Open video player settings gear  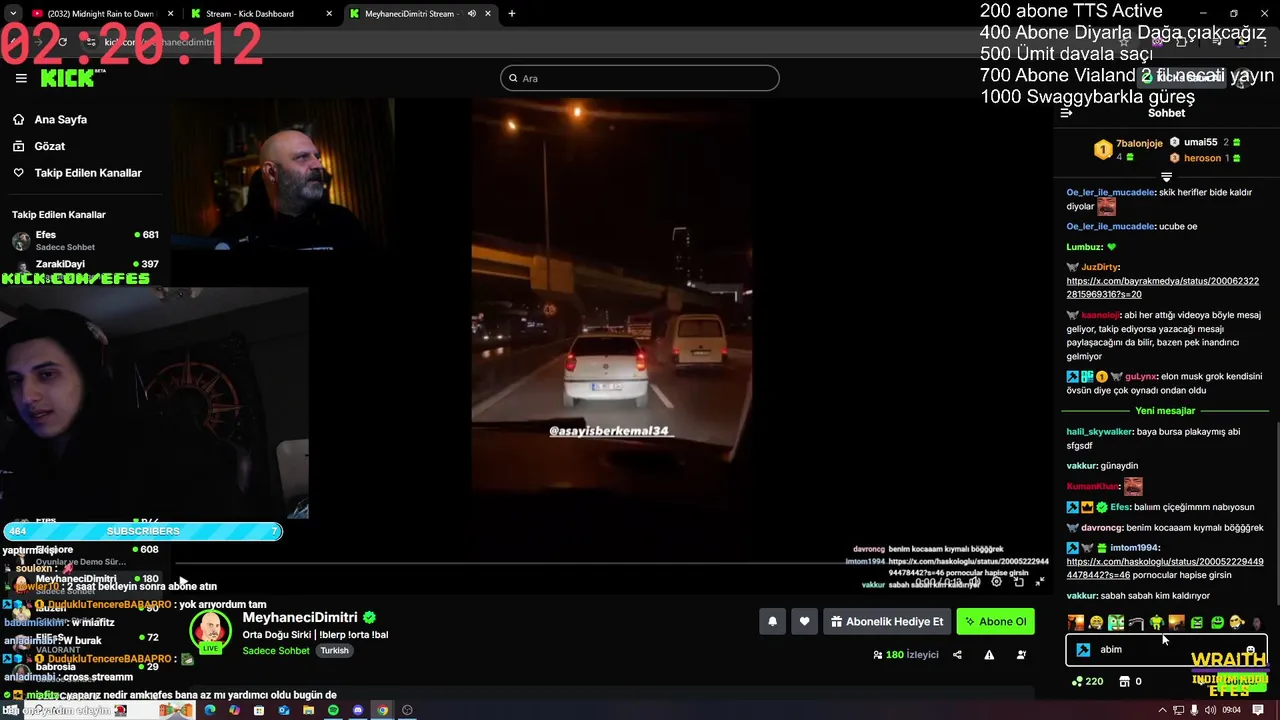coord(996,581)
